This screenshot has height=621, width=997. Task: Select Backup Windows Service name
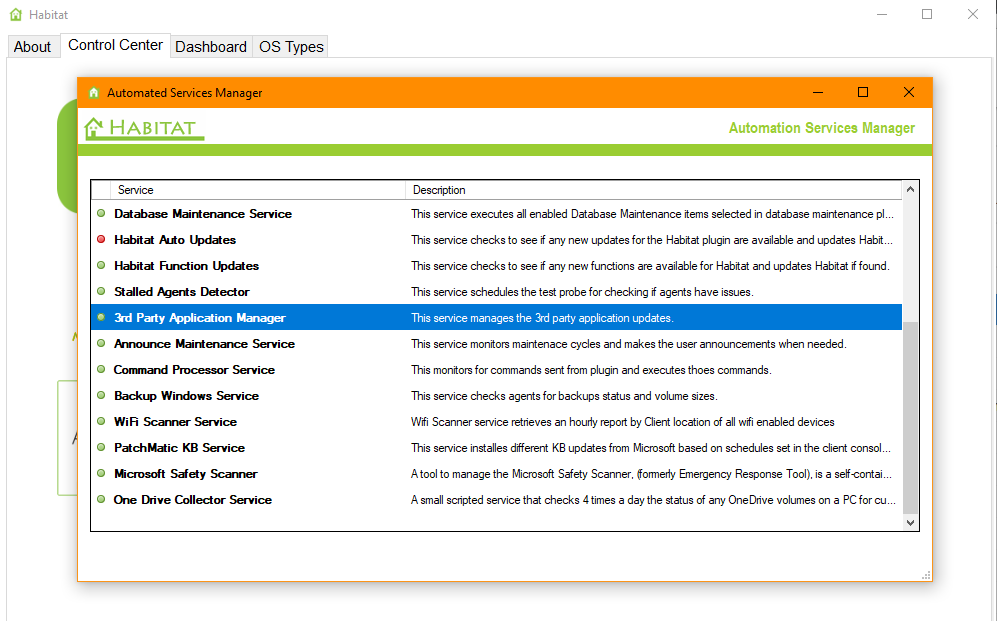coord(186,396)
